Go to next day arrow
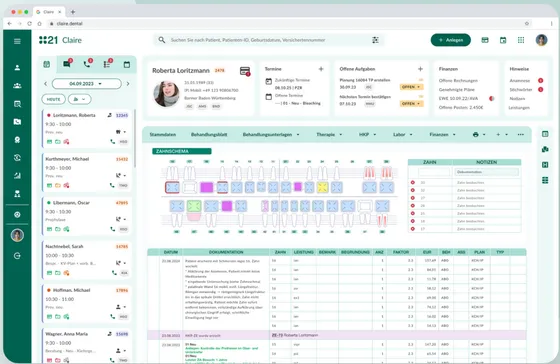The width and height of the screenshot is (560, 364). tap(128, 84)
